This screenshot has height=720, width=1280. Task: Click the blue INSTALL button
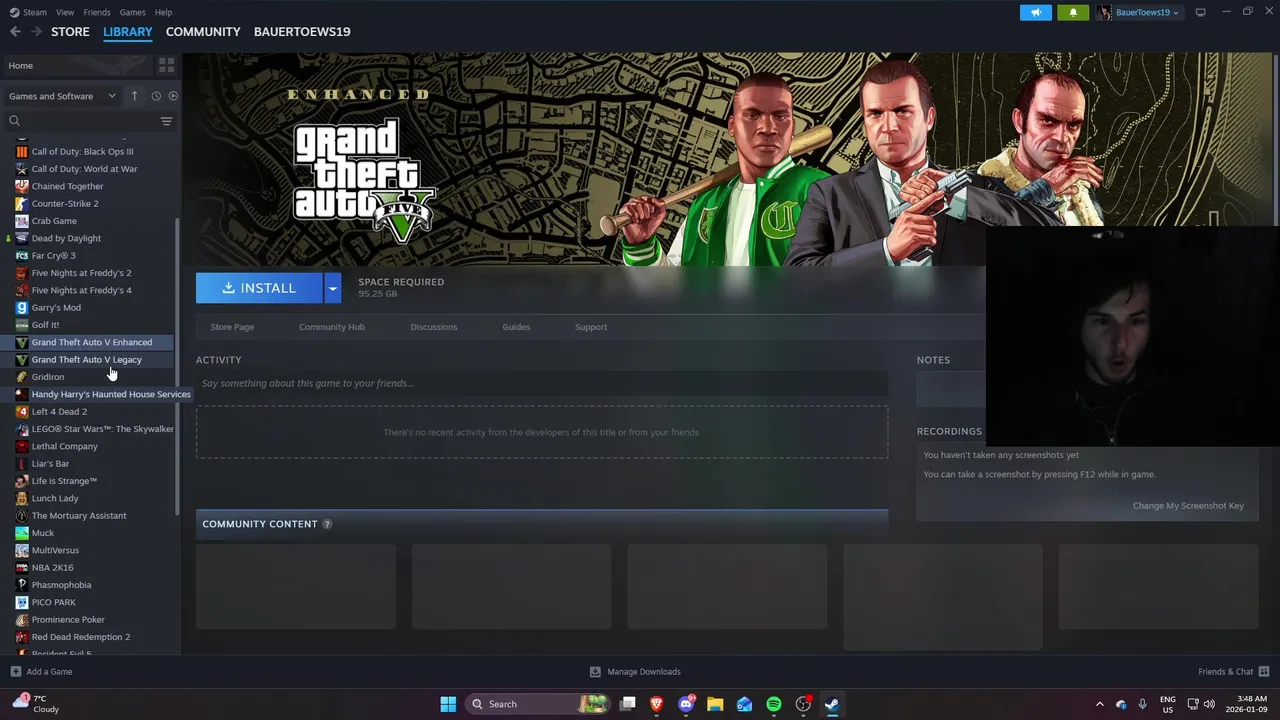(x=259, y=288)
